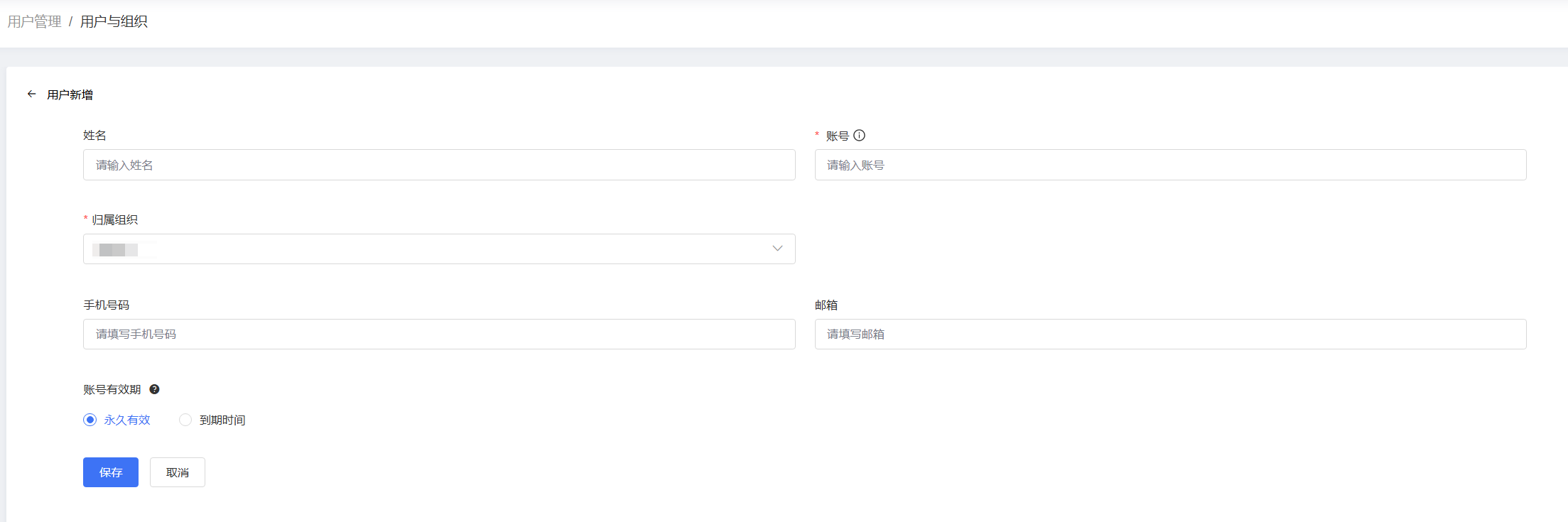The image size is (1568, 522).
Task: Click the back arrow beside 用户新增
Action: coord(31,94)
